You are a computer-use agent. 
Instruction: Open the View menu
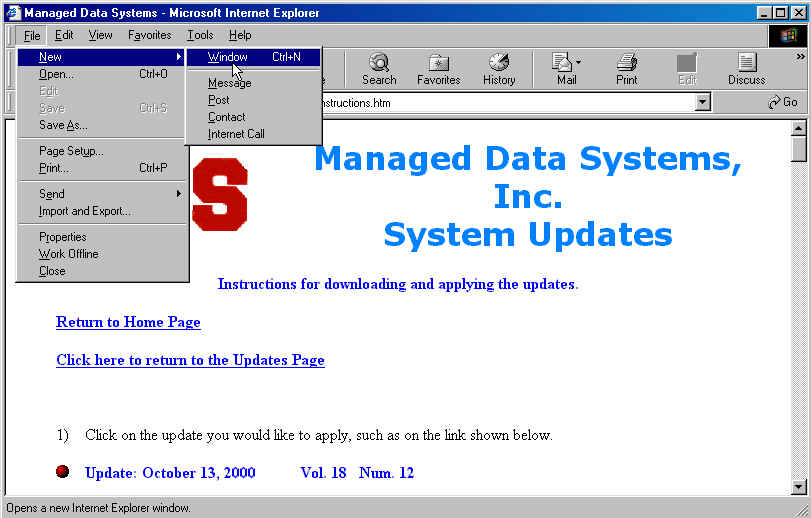click(100, 35)
